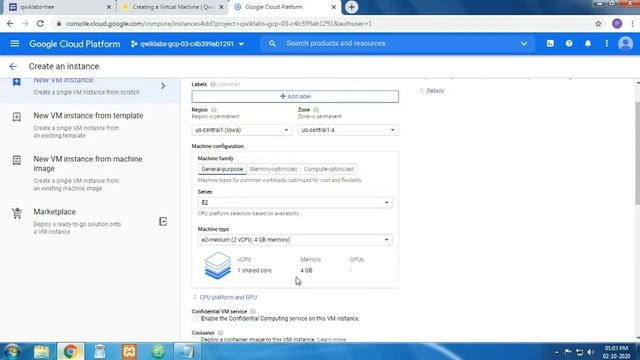Open the Machine type e2-medium dropdown
This screenshot has height=360, width=640.
(x=295, y=240)
